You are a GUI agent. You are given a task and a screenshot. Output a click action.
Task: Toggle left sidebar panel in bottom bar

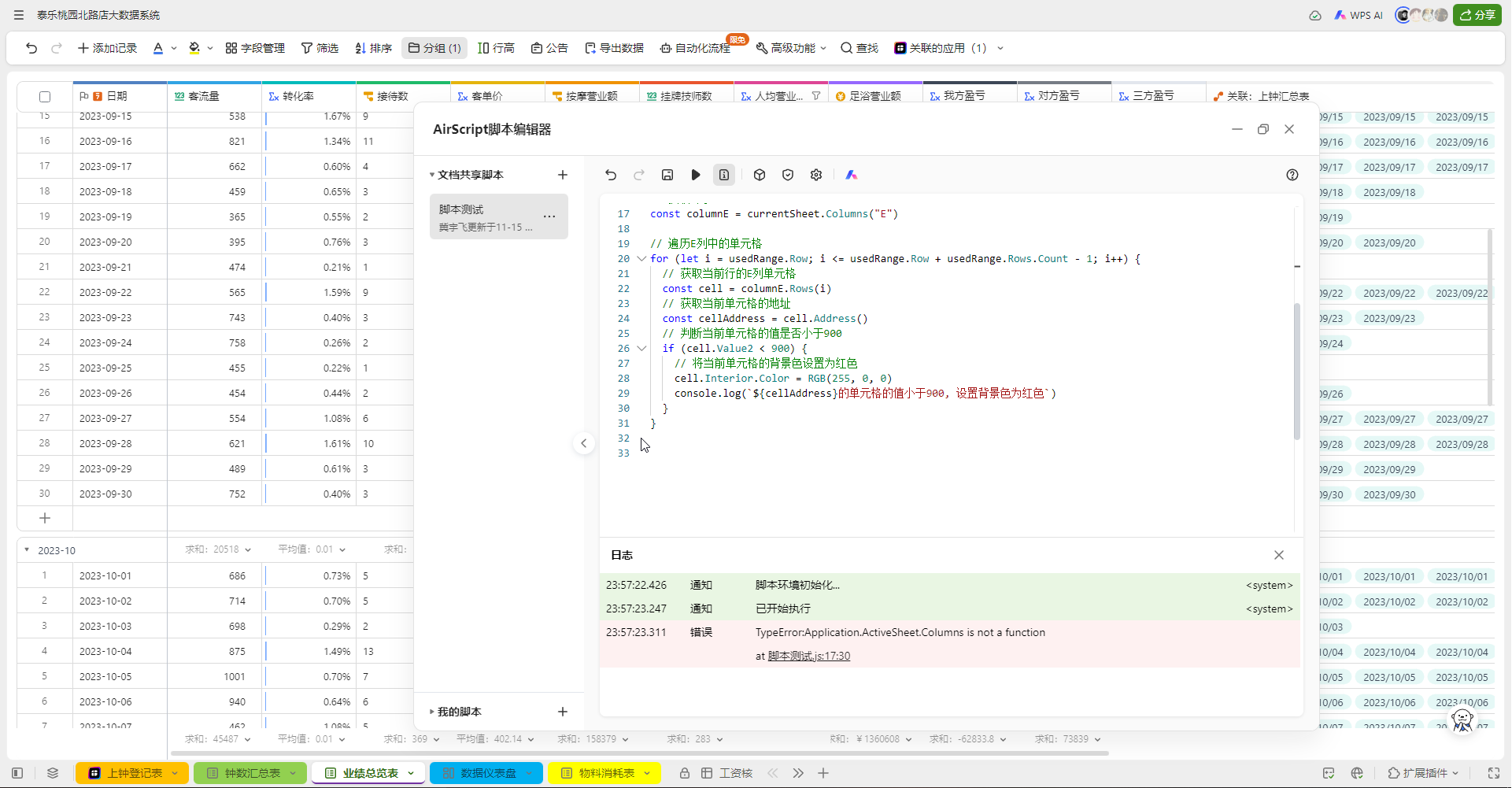point(18,773)
